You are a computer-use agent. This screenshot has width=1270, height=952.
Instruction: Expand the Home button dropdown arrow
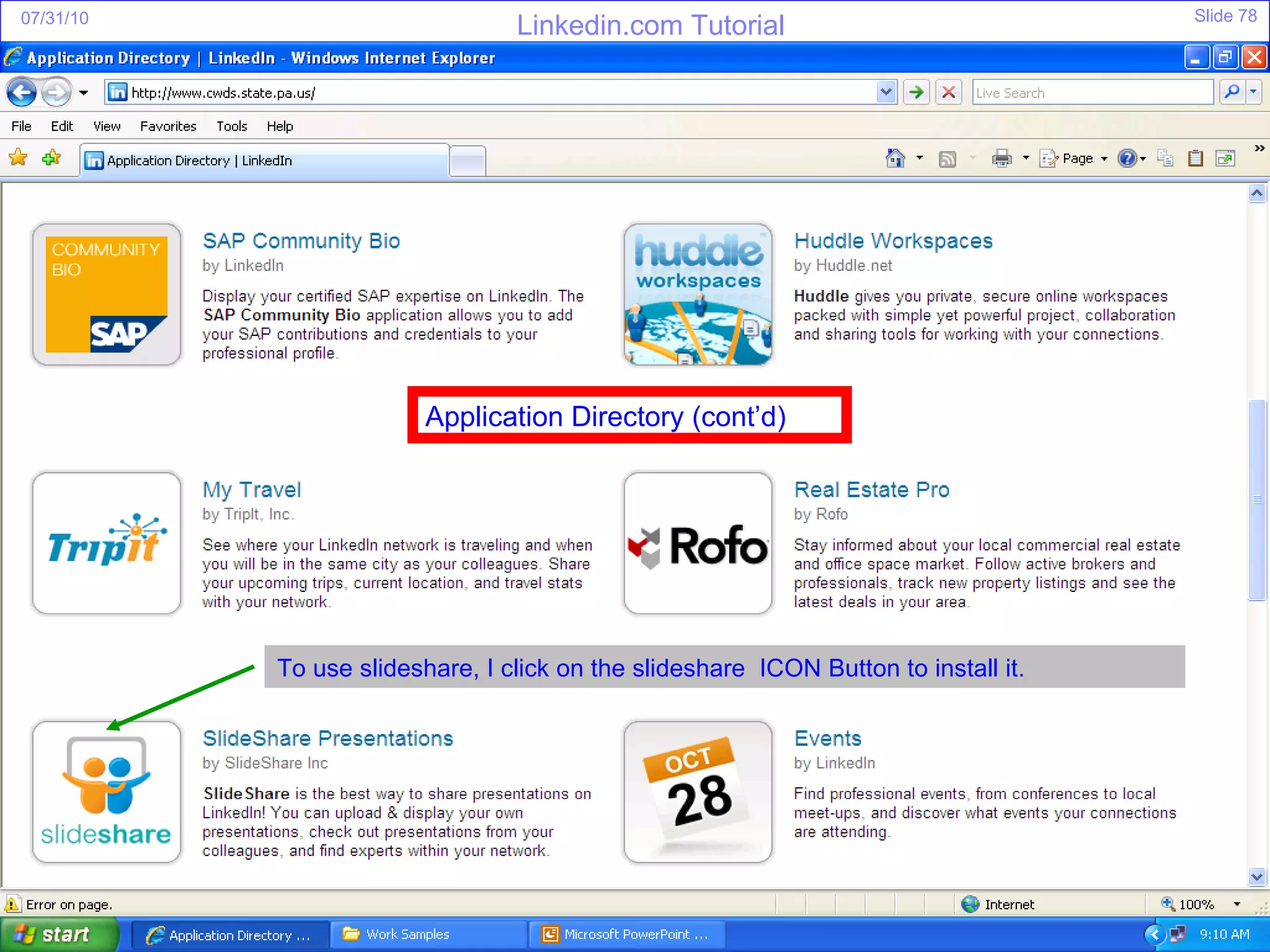[920, 159]
